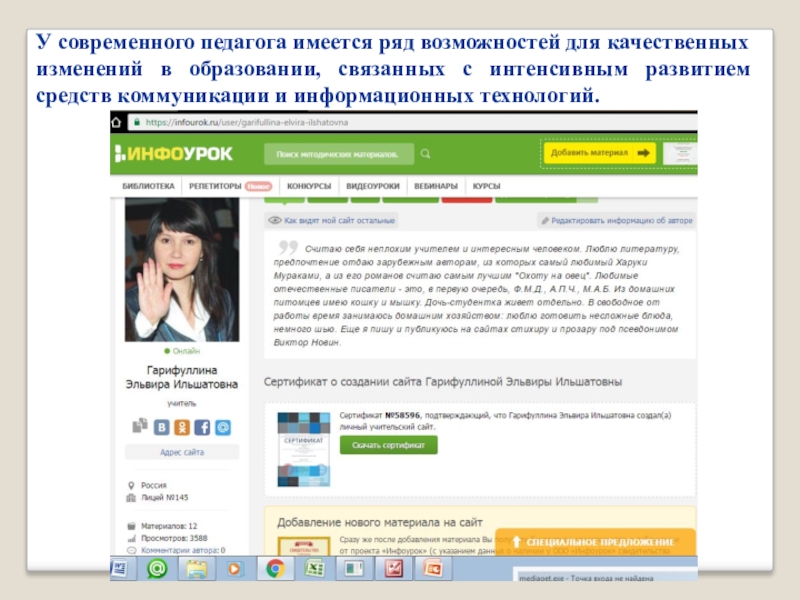
Task: Open Word from the taskbar
Action: (x=119, y=568)
